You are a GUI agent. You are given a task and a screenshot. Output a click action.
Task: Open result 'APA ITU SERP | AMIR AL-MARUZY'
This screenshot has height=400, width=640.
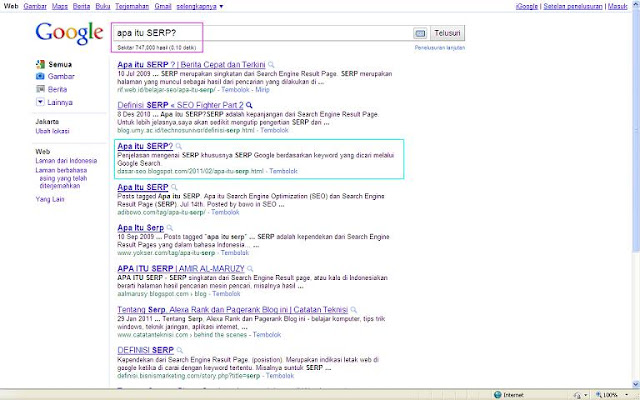[x=181, y=269]
